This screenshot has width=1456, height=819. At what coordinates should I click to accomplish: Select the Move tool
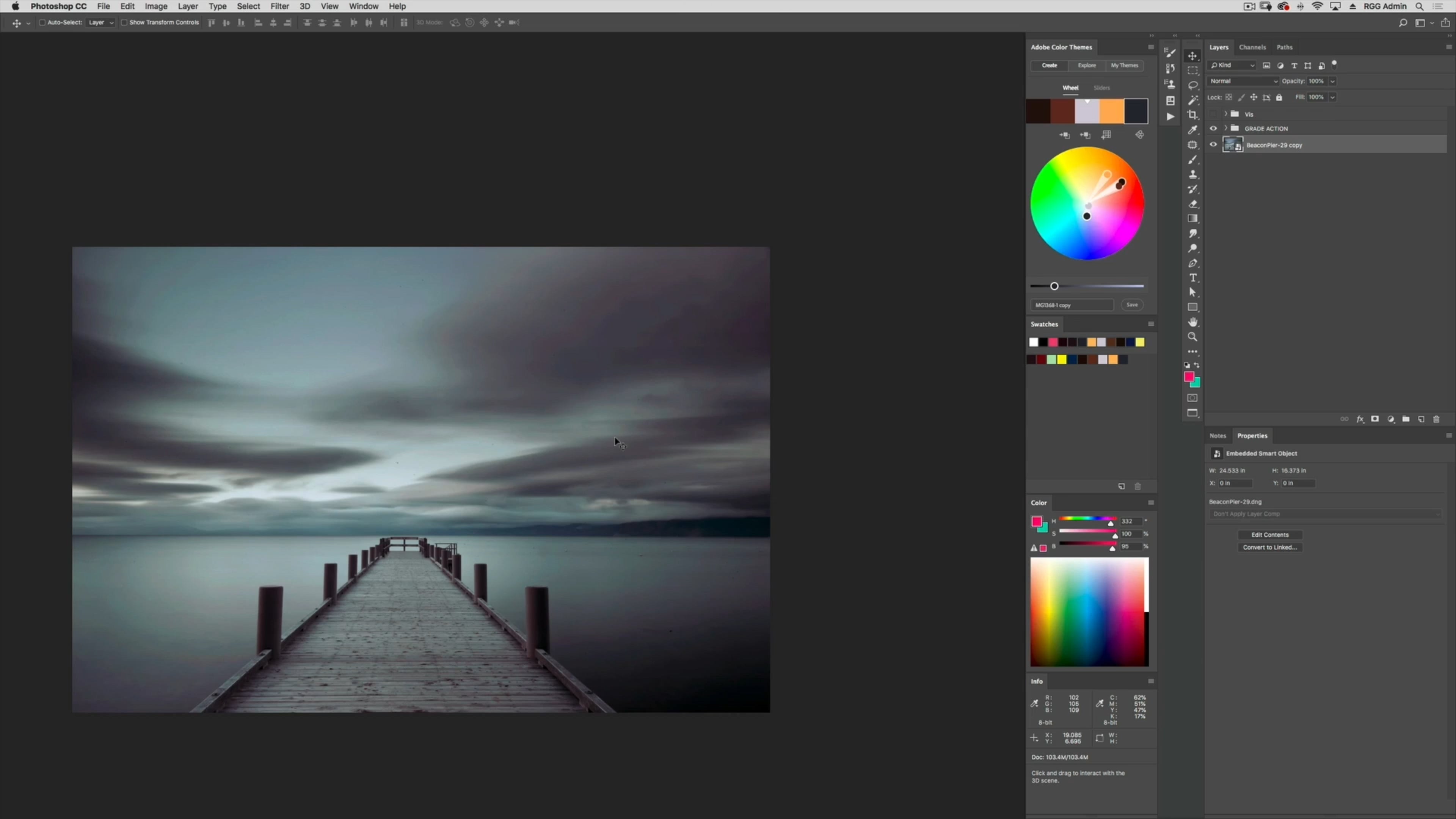tap(1192, 56)
